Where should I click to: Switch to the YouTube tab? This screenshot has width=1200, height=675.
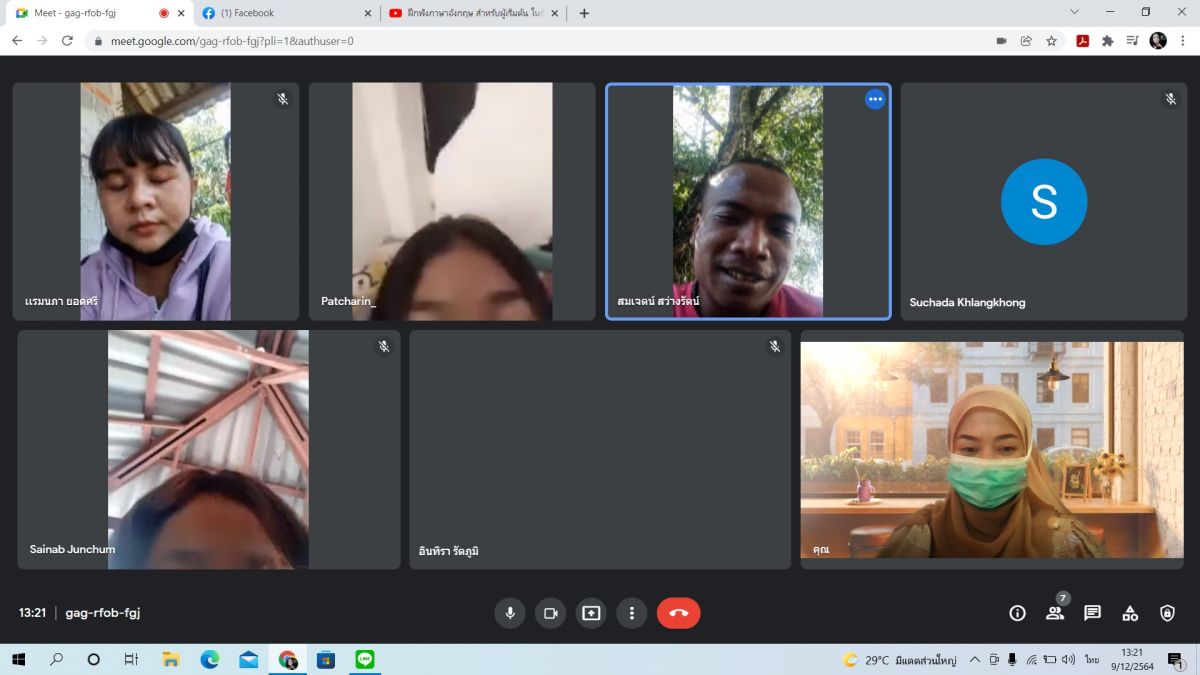tap(473, 13)
